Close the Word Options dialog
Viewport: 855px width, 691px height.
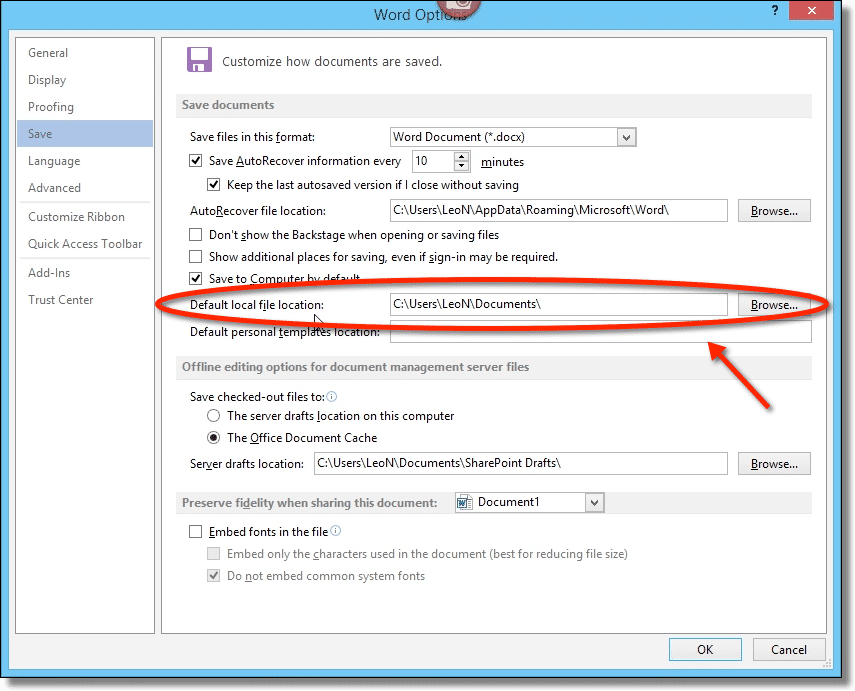(x=811, y=10)
